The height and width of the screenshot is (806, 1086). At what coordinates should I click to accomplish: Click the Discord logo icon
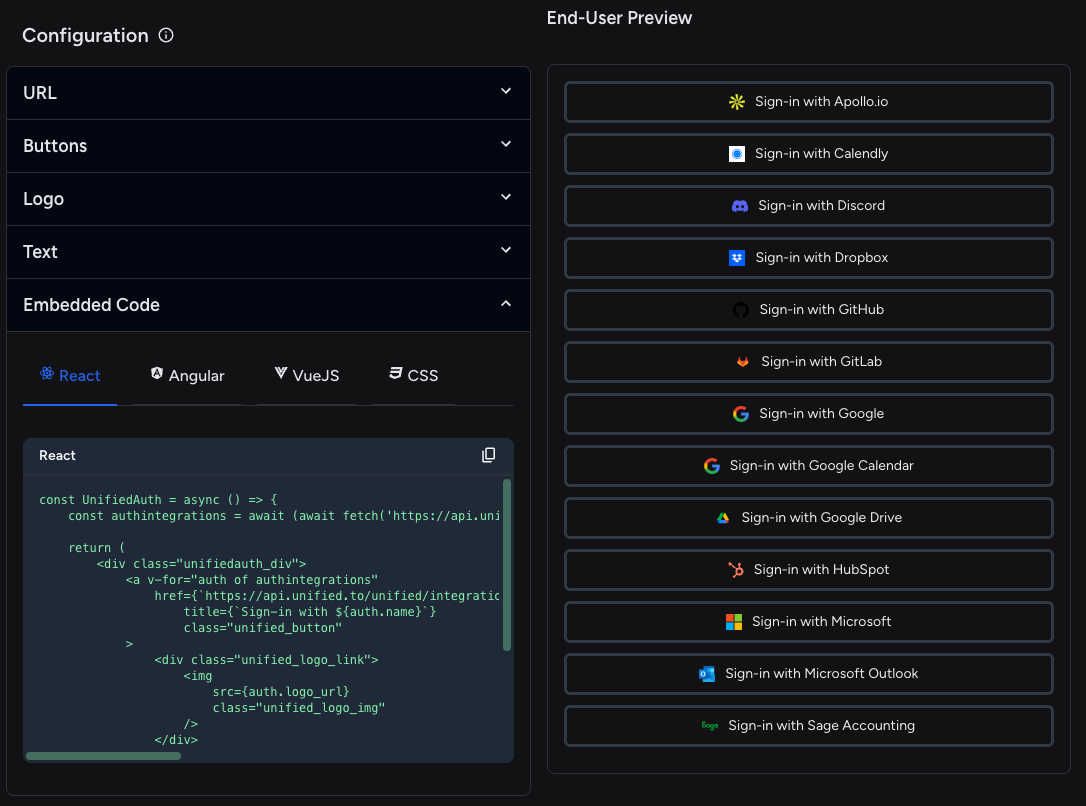[740, 206]
